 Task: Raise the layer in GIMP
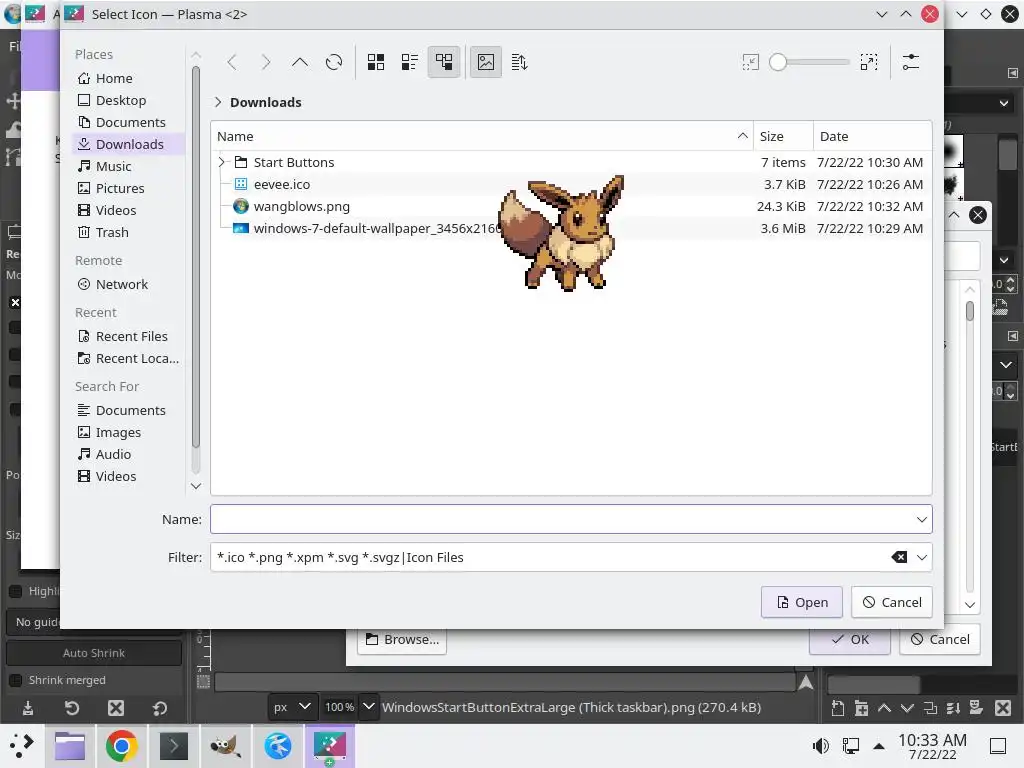[x=884, y=708]
